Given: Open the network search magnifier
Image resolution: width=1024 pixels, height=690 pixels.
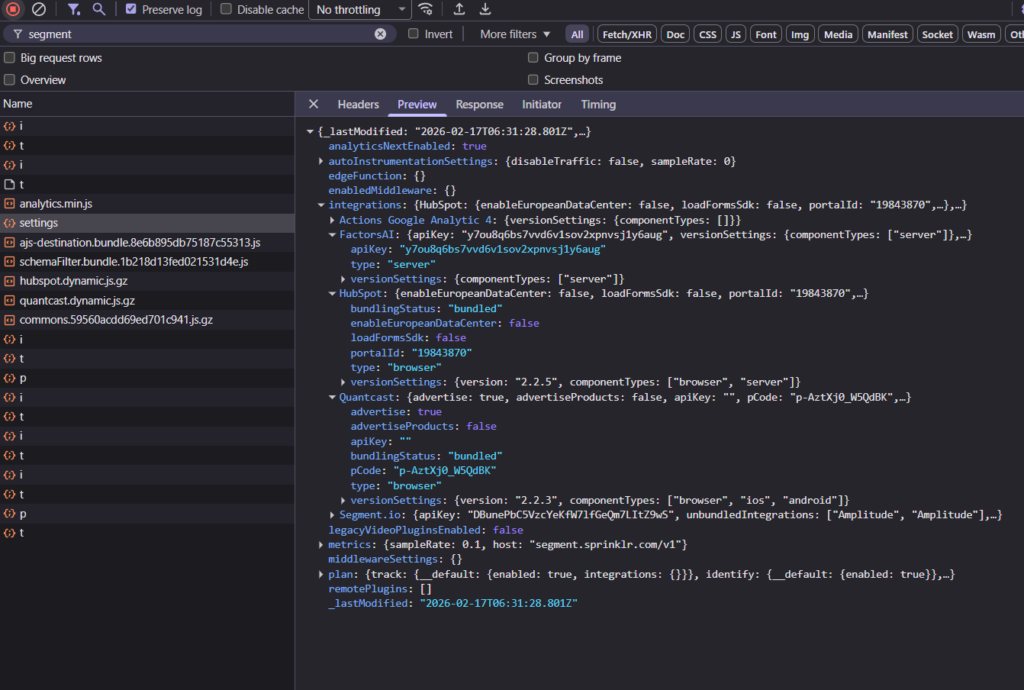Looking at the screenshot, I should point(99,9).
